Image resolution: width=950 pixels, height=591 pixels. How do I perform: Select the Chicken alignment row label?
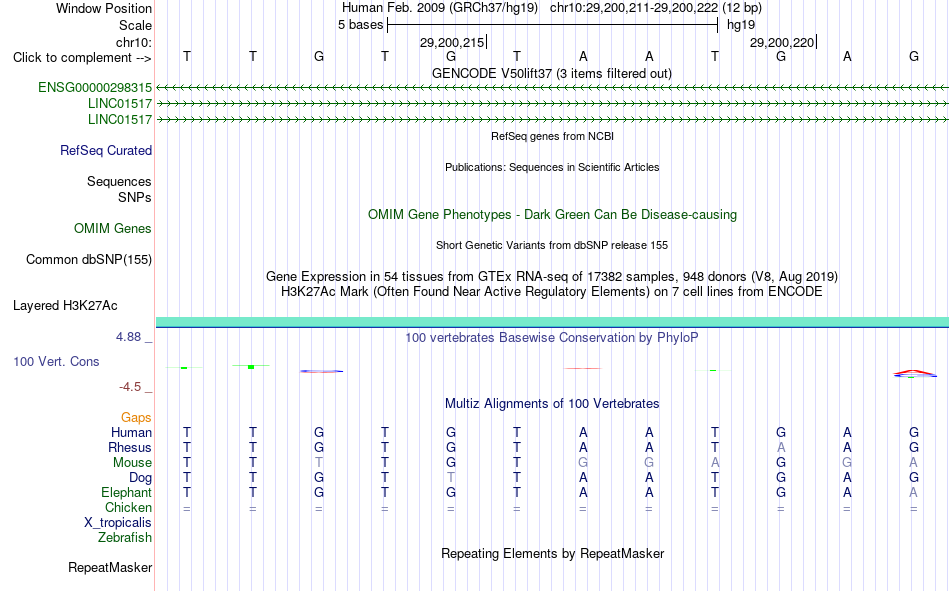128,507
